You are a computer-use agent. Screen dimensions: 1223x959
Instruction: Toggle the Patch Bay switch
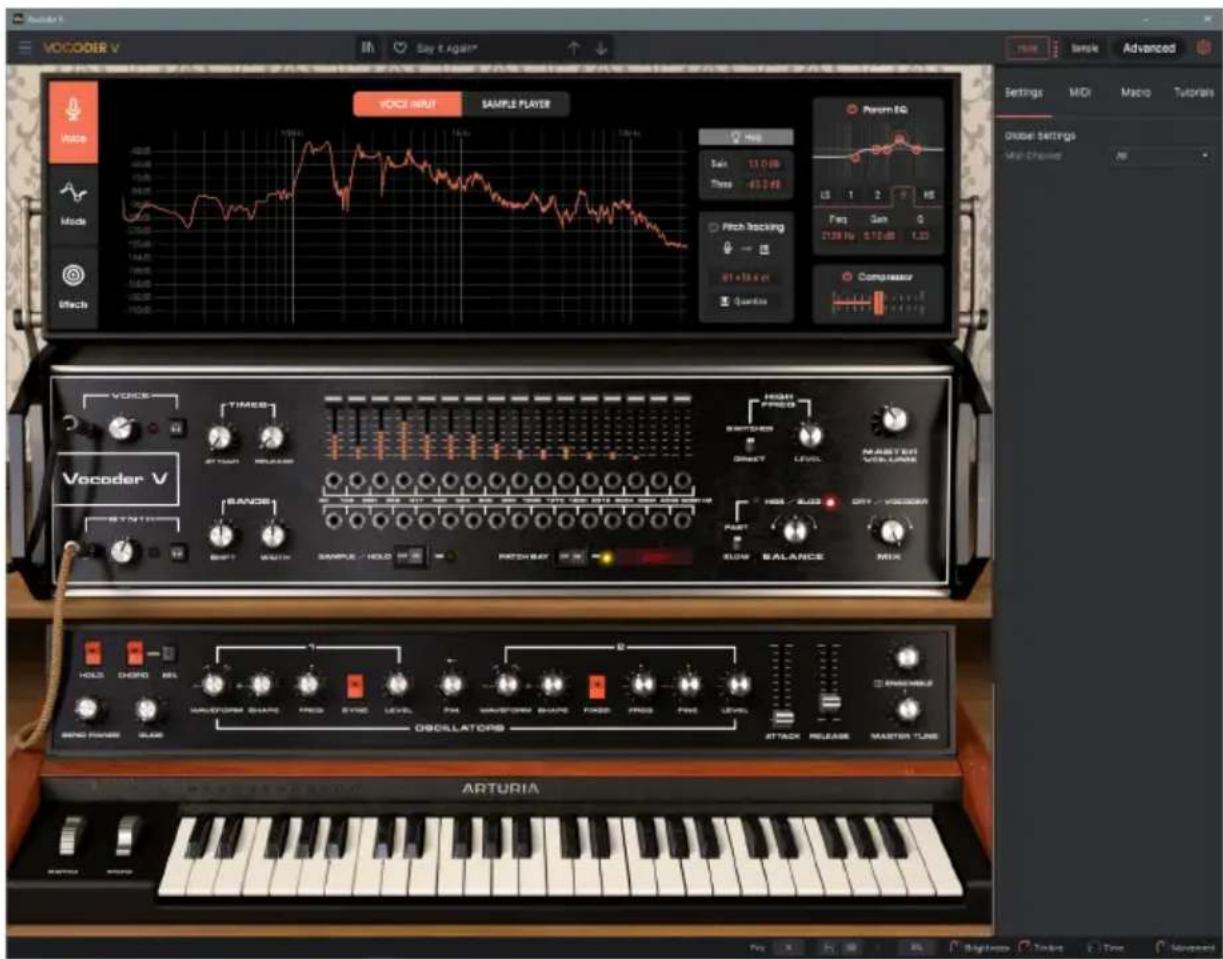(x=571, y=556)
